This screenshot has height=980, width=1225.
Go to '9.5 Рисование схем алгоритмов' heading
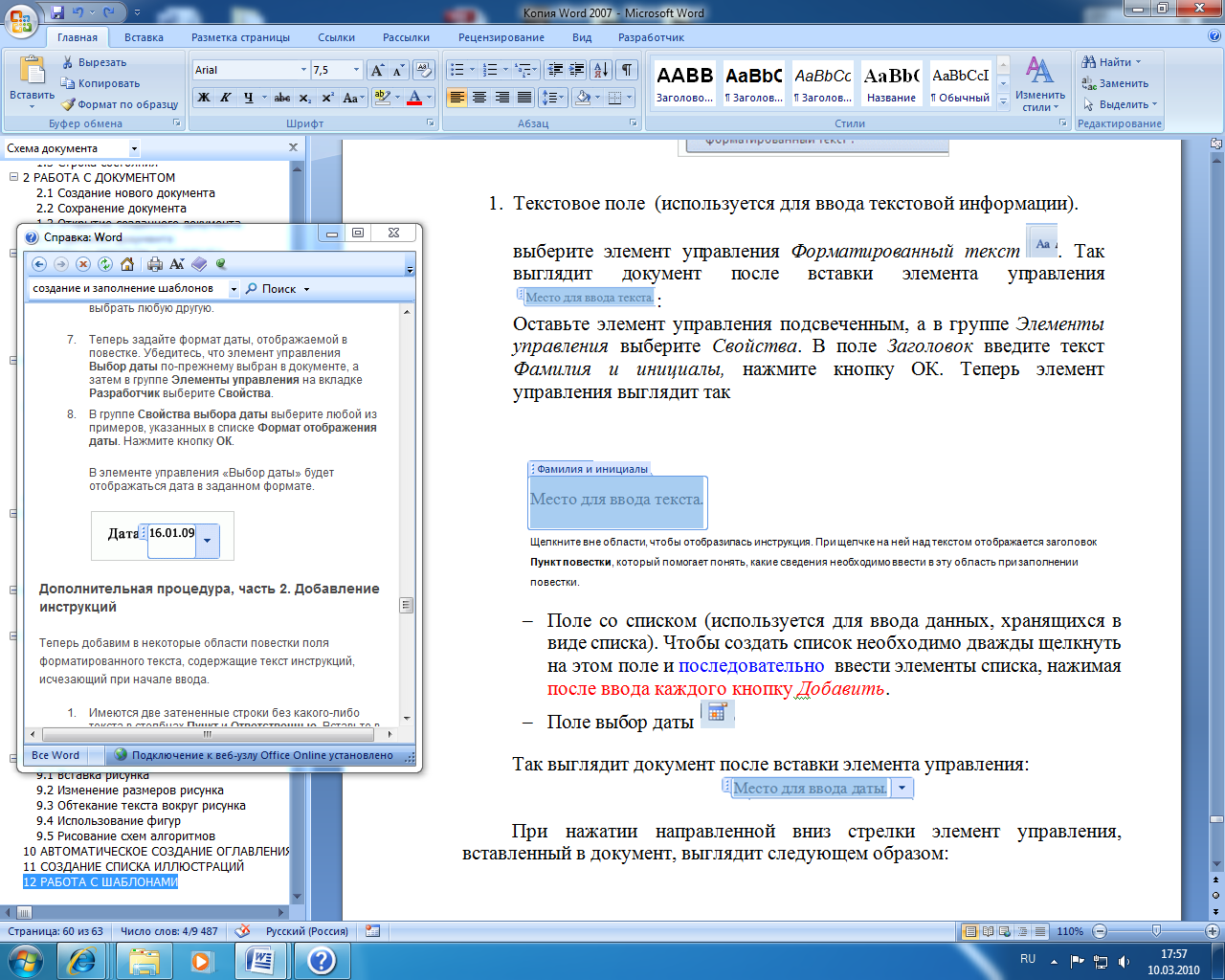pos(125,835)
